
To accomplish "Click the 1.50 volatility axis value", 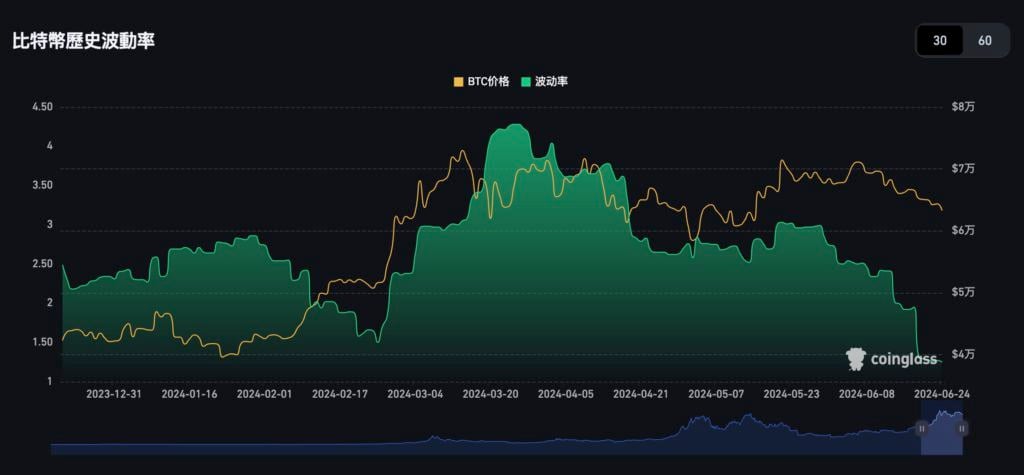I will click(x=42, y=342).
